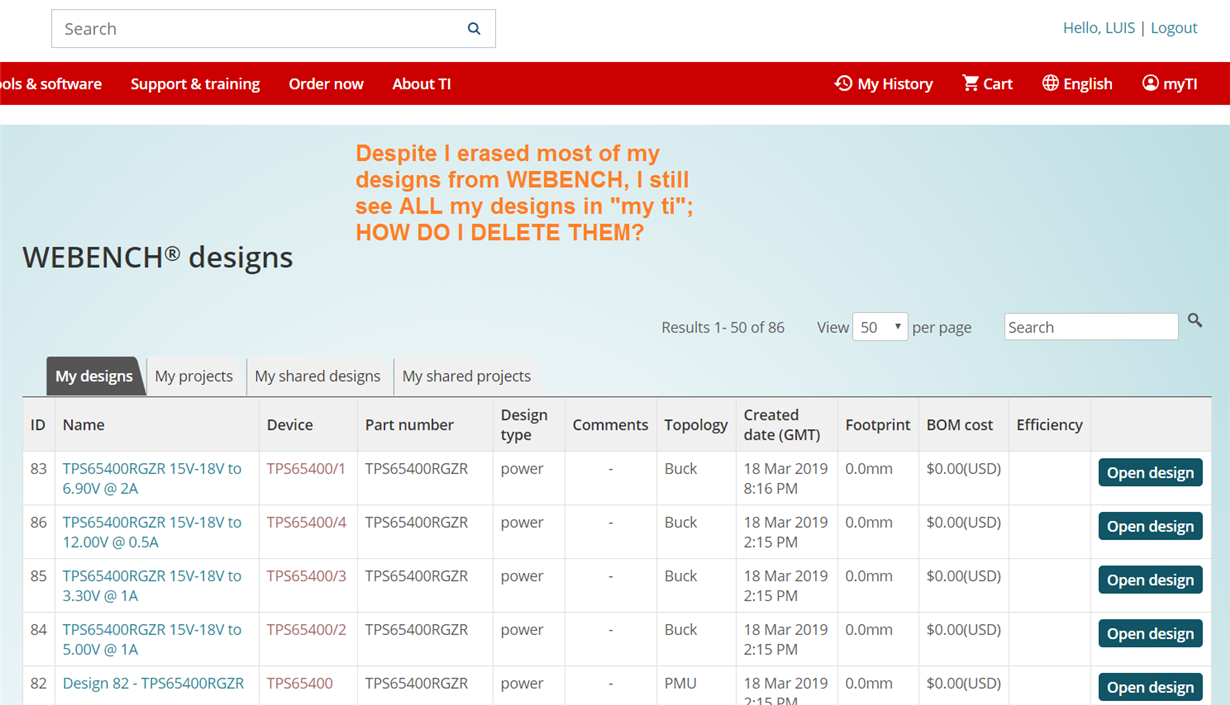Open the Cart shopping icon
Image resolution: width=1230 pixels, height=705 pixels.
pos(970,83)
